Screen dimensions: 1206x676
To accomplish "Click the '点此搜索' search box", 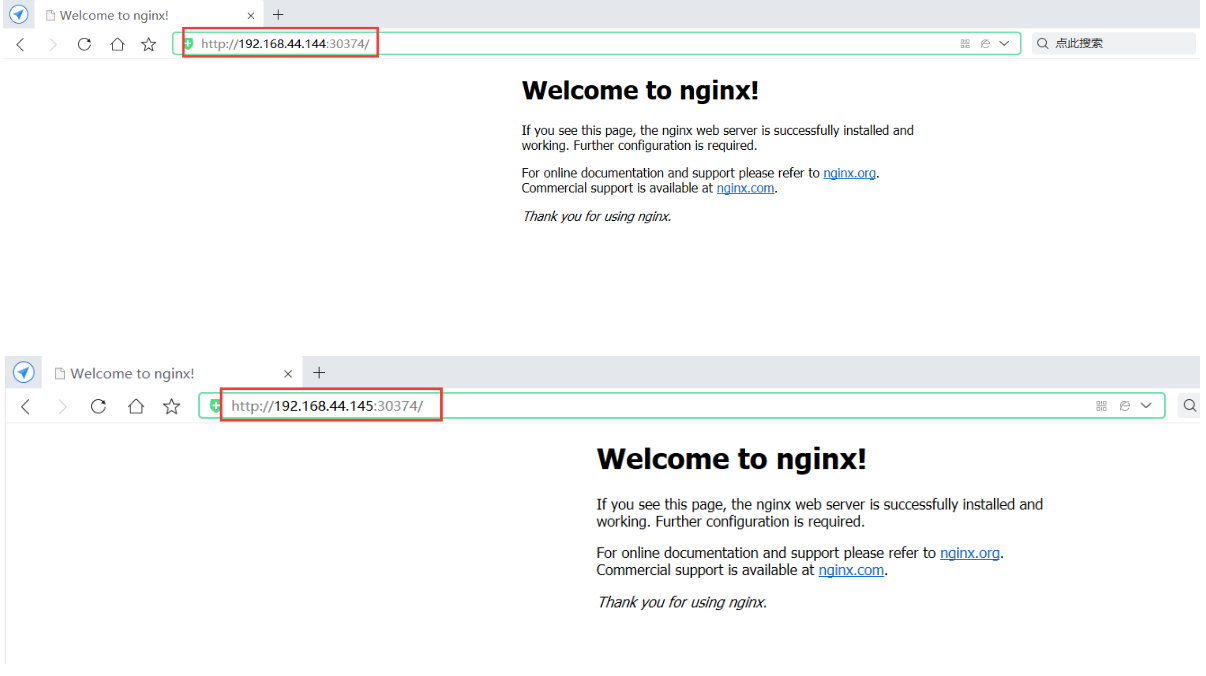I will click(1114, 44).
